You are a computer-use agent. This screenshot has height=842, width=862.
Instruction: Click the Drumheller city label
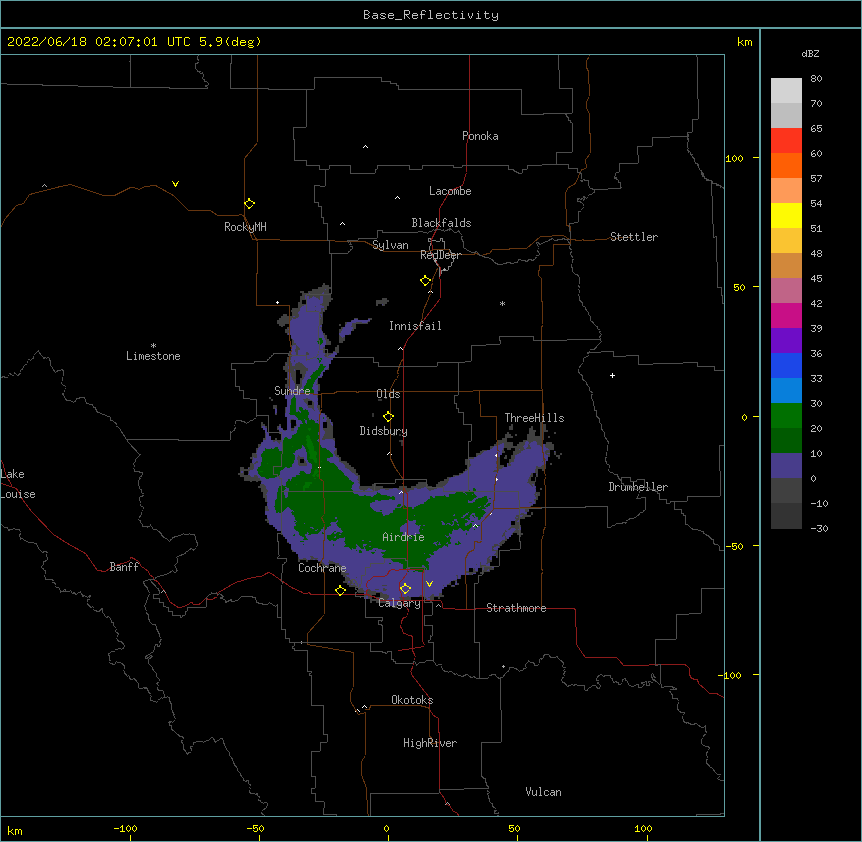(x=638, y=487)
